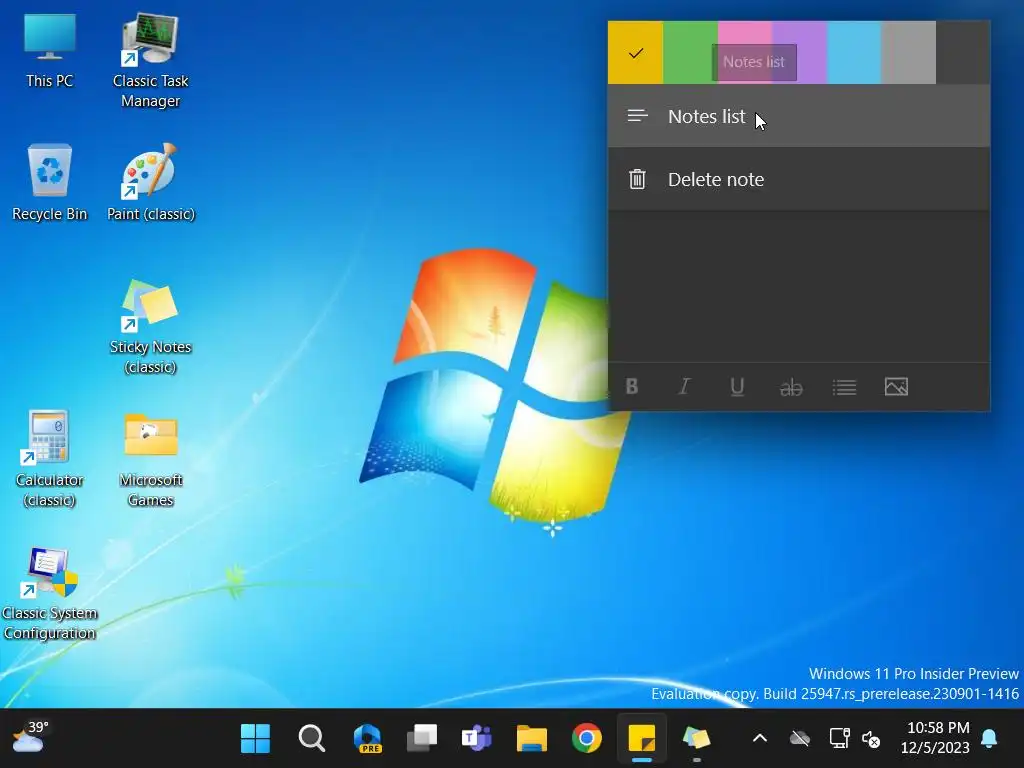Select the Classic Task Manager shortcut
Viewport: 1024px width, 768px height.
[150, 60]
